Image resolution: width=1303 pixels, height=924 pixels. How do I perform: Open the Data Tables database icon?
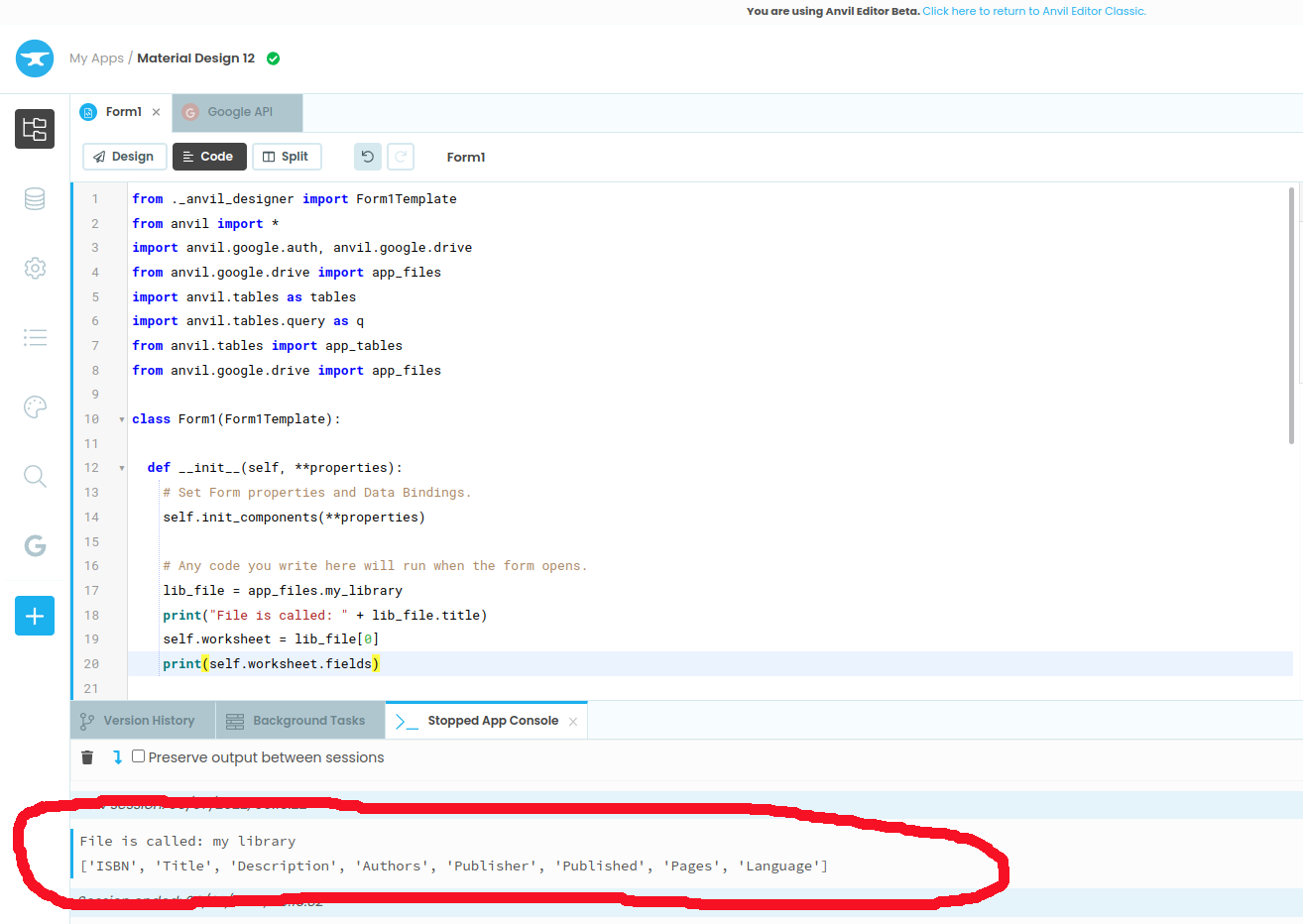[35, 199]
